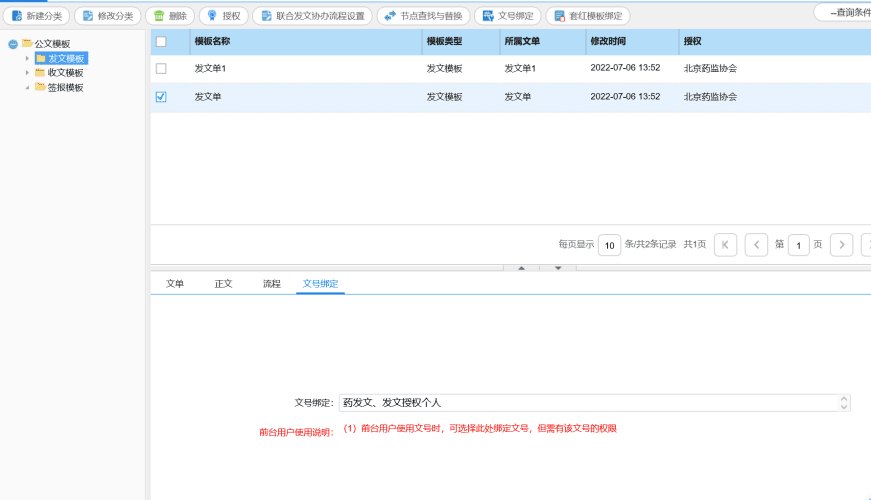This screenshot has width=871, height=500.
Task: Switch to the 文号绑定 tab
Action: click(x=321, y=284)
